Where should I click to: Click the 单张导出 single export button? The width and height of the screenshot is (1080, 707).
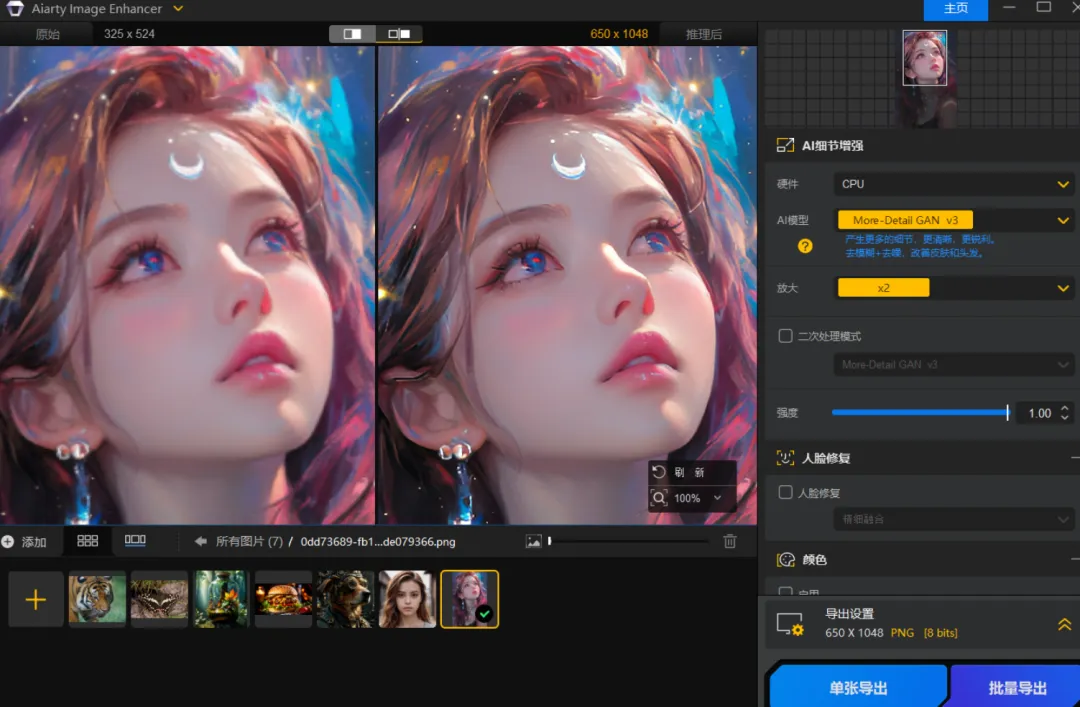click(858, 687)
